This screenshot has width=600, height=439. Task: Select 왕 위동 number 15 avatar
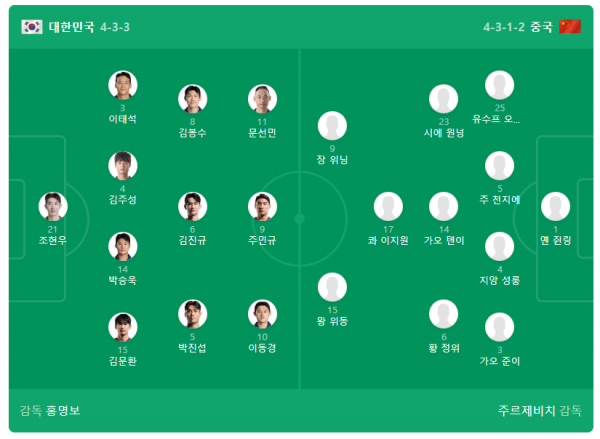point(332,287)
